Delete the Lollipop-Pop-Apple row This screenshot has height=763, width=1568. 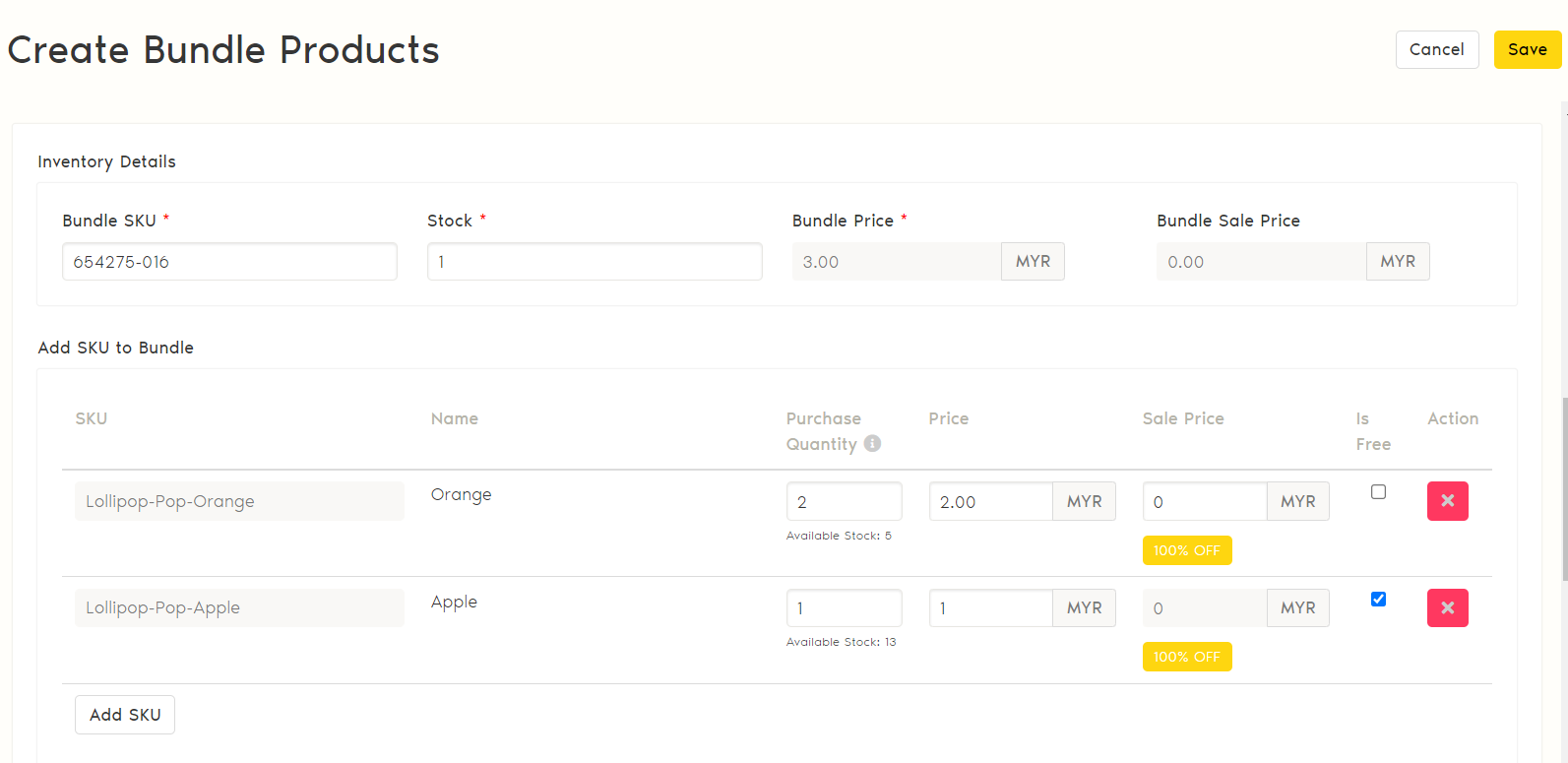(x=1447, y=608)
